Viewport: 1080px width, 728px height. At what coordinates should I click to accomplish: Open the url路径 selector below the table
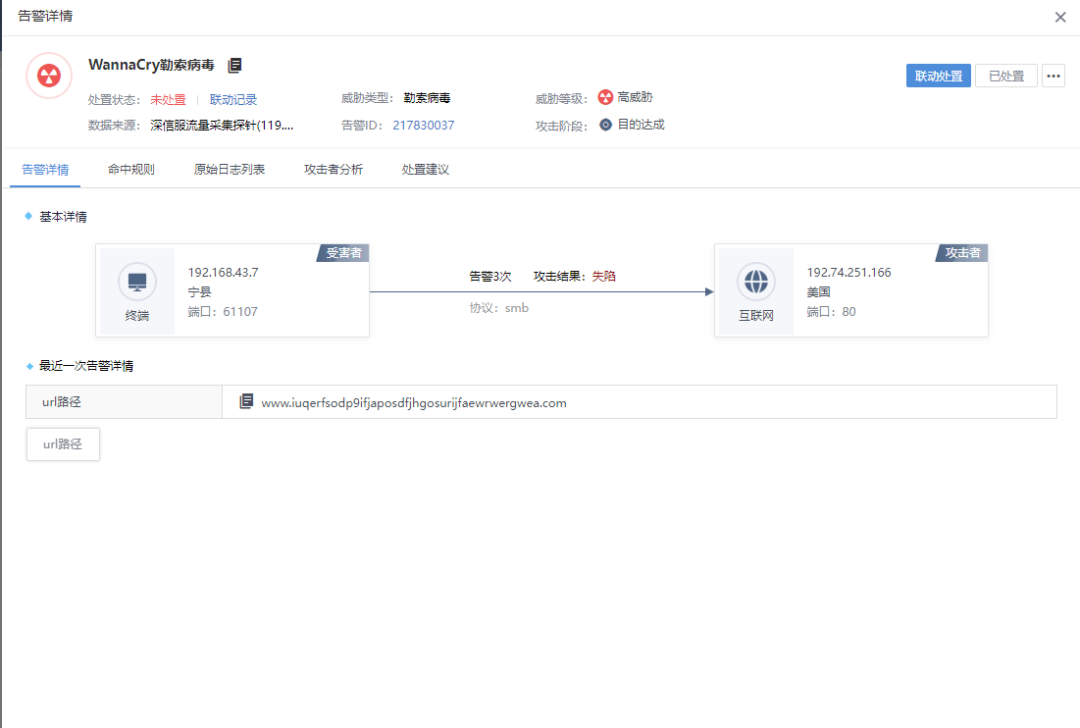(x=62, y=444)
